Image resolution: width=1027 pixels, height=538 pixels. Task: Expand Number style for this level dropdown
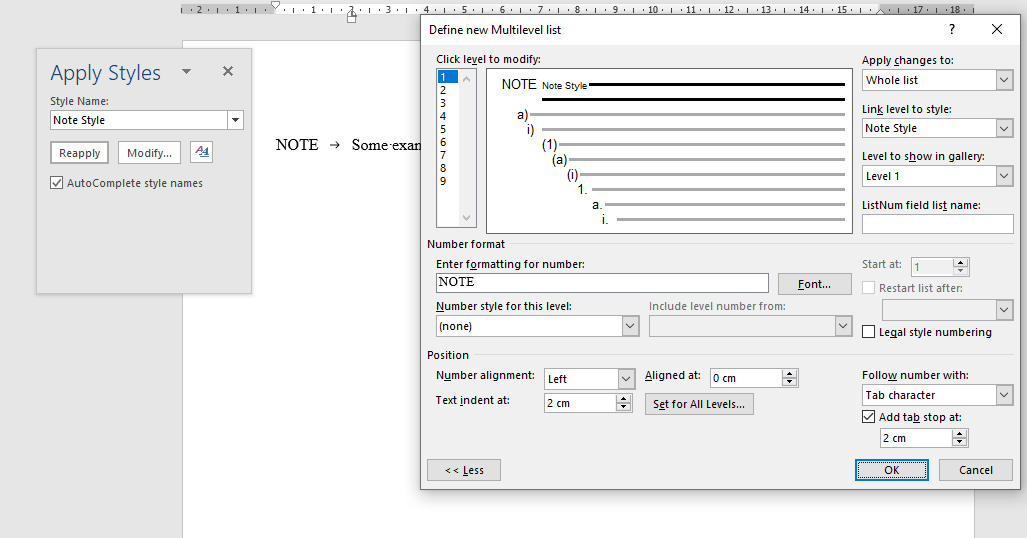pos(630,326)
